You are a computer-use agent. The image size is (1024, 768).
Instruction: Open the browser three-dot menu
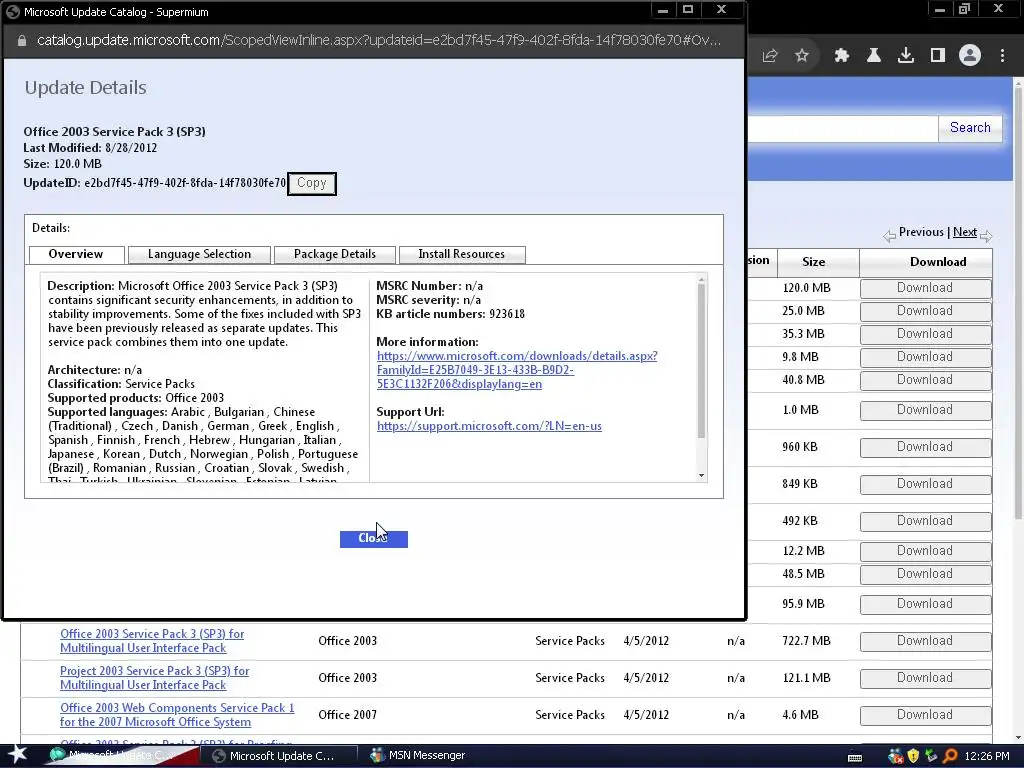1002,56
